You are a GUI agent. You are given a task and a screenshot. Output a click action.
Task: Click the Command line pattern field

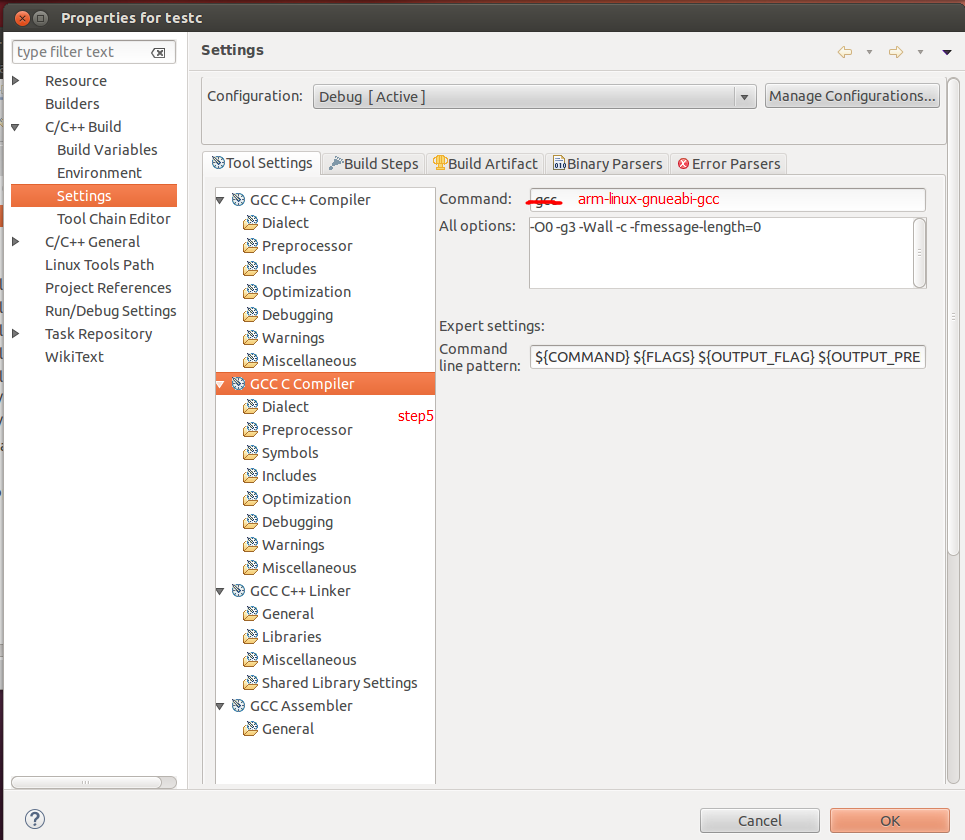click(727, 357)
